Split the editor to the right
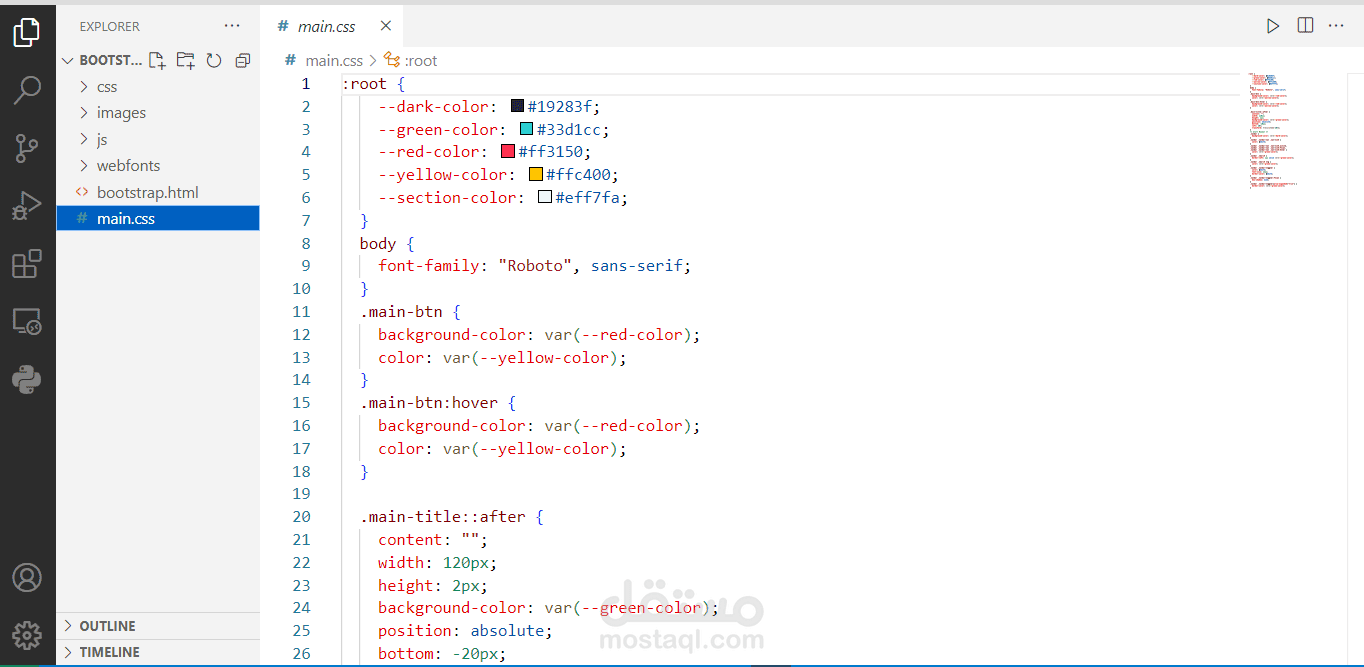 click(1305, 26)
